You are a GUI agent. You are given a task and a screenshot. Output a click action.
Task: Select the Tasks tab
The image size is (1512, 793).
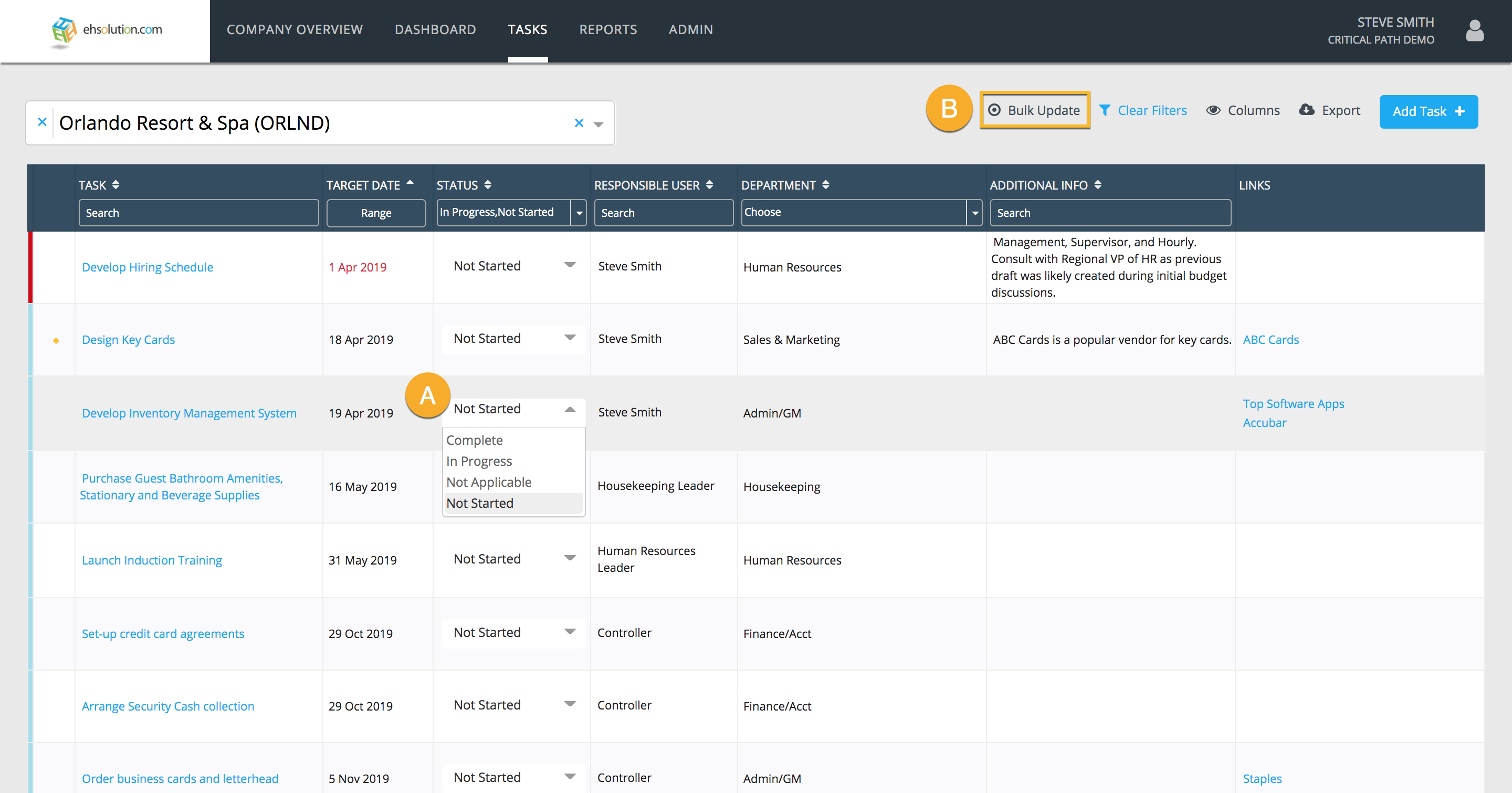point(527,29)
